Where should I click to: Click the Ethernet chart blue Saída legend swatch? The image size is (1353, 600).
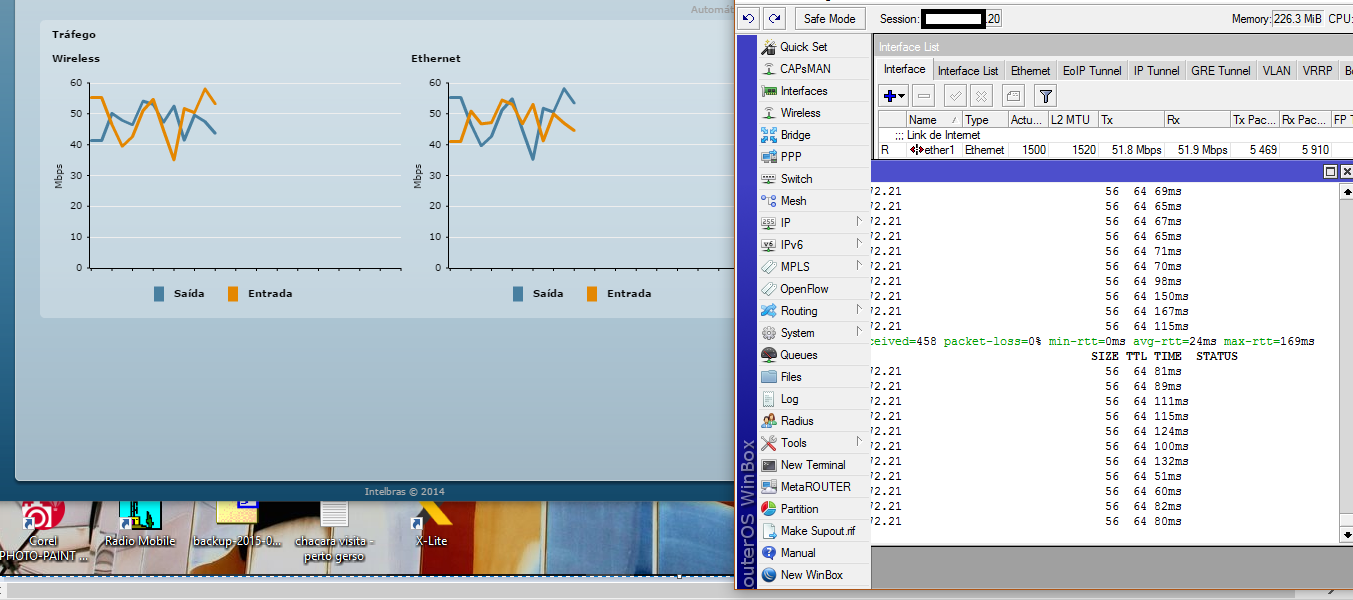pyautogui.click(x=518, y=294)
